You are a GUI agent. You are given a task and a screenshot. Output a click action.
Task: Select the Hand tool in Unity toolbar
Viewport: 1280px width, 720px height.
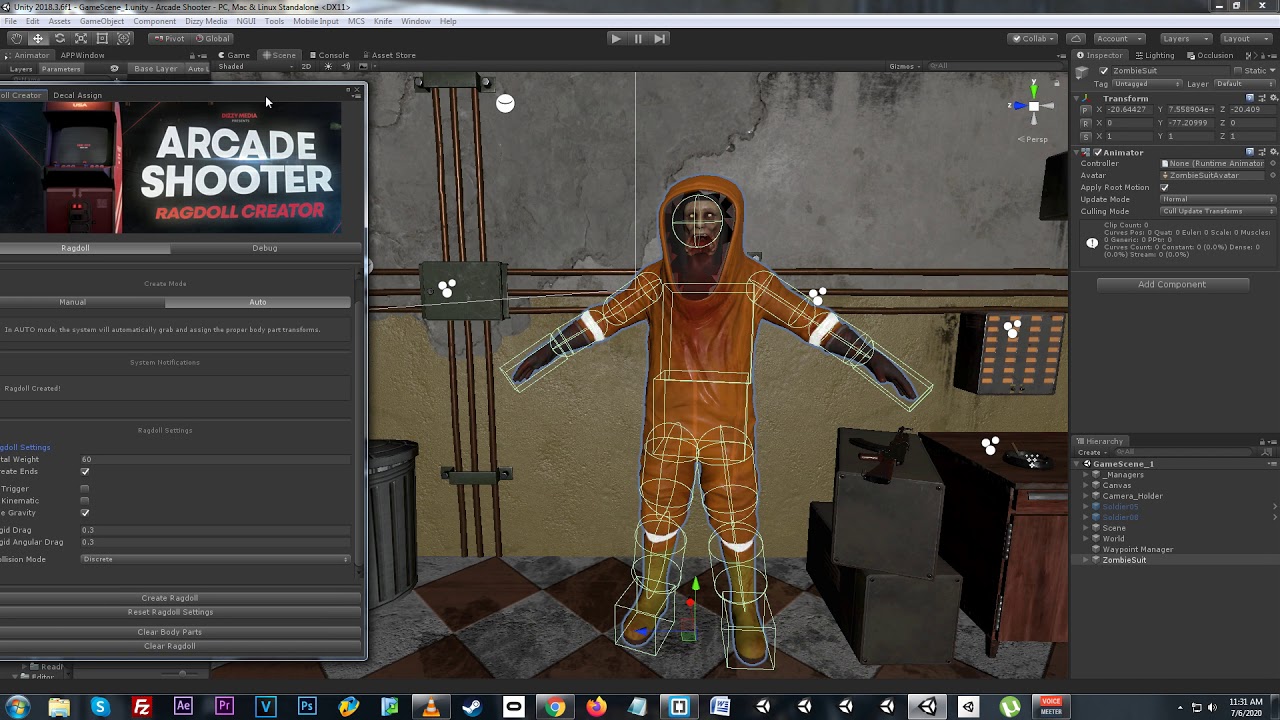pyautogui.click(x=16, y=38)
